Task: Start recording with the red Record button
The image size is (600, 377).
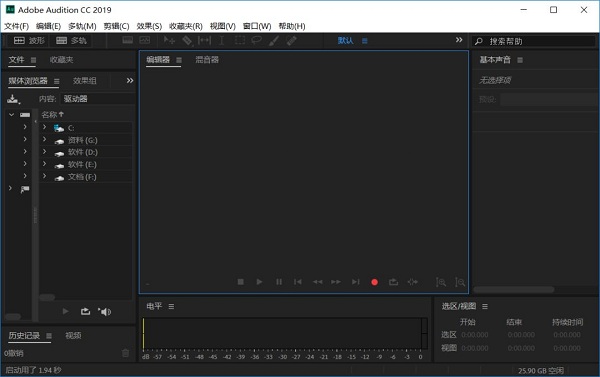Action: click(x=375, y=282)
